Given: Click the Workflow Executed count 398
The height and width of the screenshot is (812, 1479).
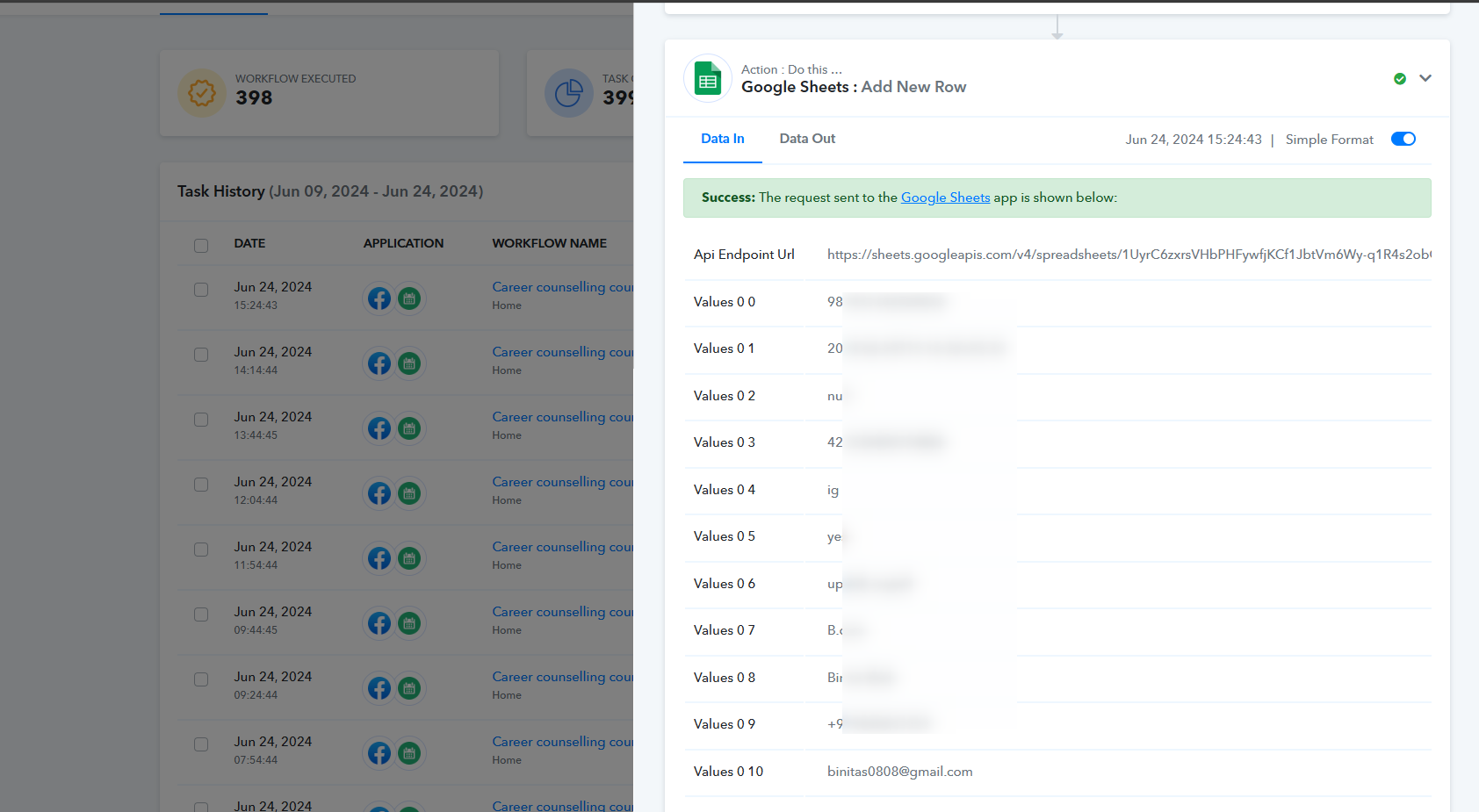Looking at the screenshot, I should pos(254,98).
